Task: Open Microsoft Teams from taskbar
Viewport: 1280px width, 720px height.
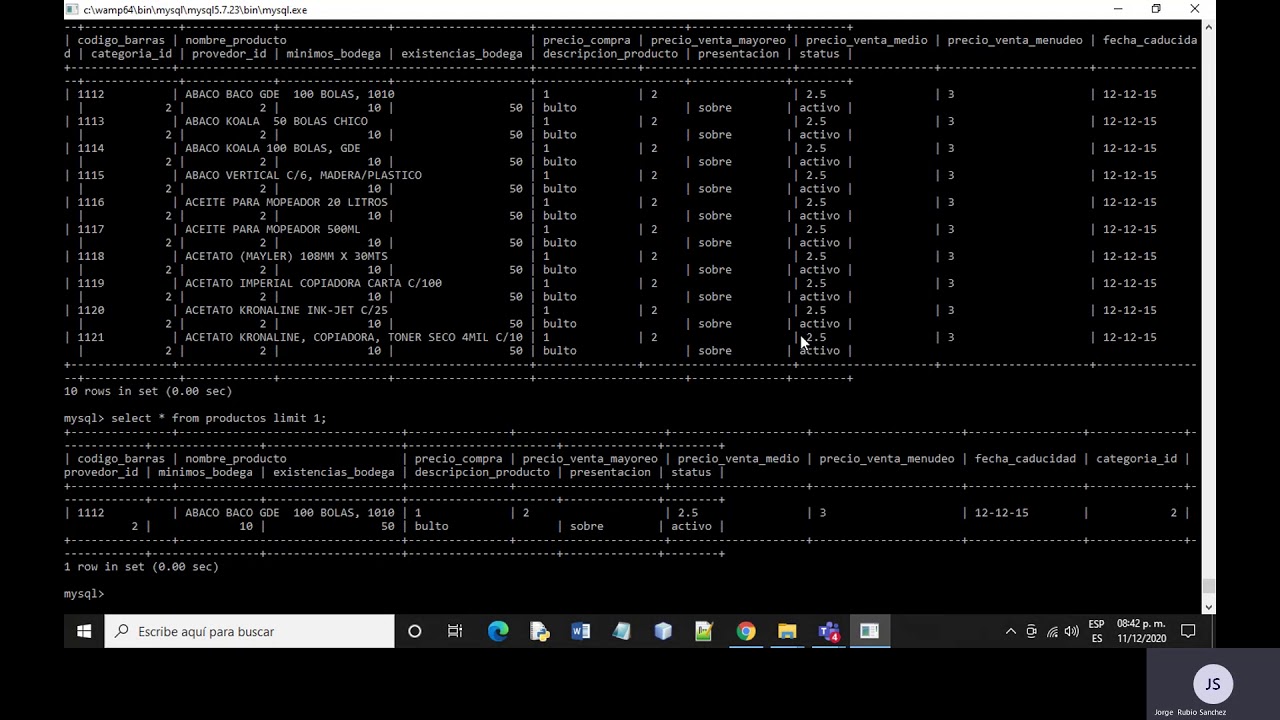Action: pos(829,631)
